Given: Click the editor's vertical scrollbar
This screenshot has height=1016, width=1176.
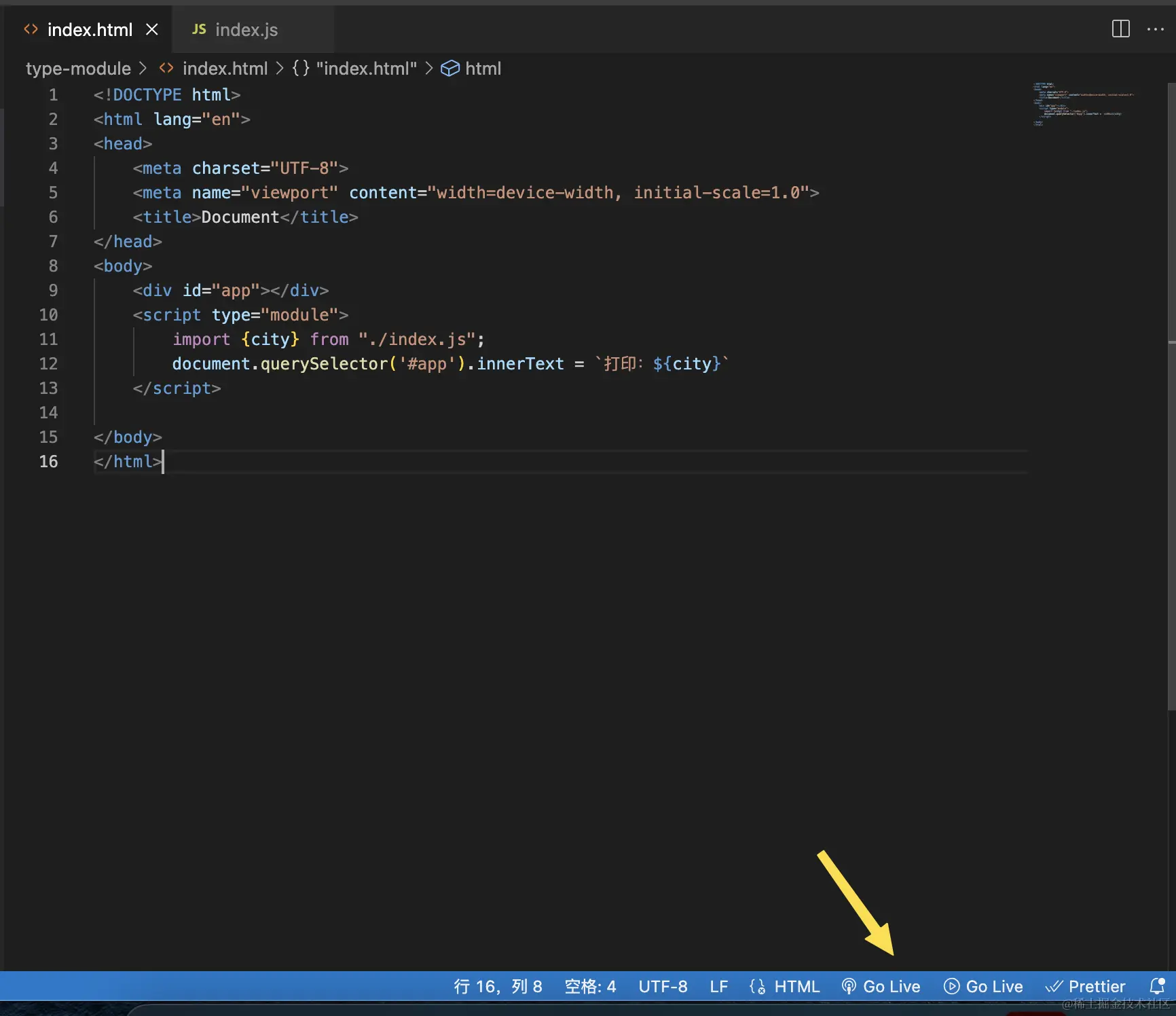Looking at the screenshot, I should pyautogui.click(x=1171, y=397).
